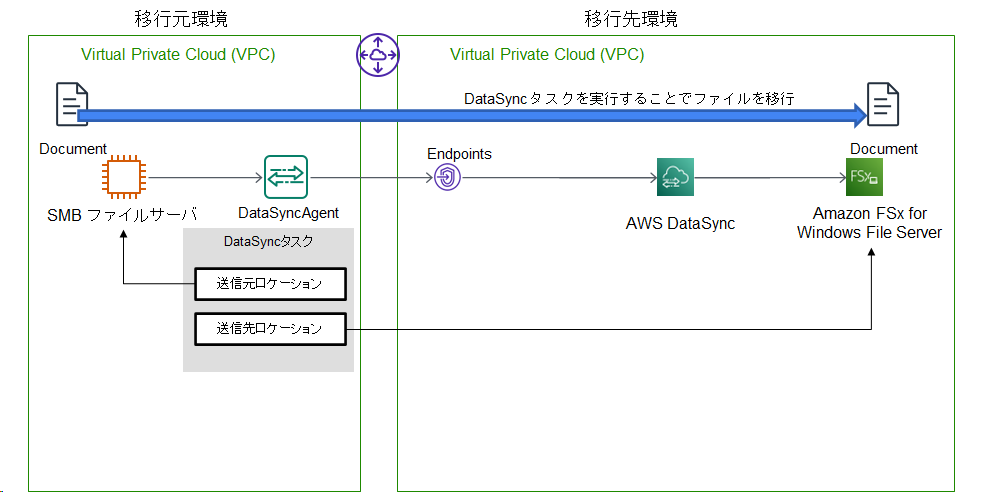Image resolution: width=987 pixels, height=503 pixels.
Task: Select the source Document icon in 移行元環境
Action: click(x=72, y=104)
